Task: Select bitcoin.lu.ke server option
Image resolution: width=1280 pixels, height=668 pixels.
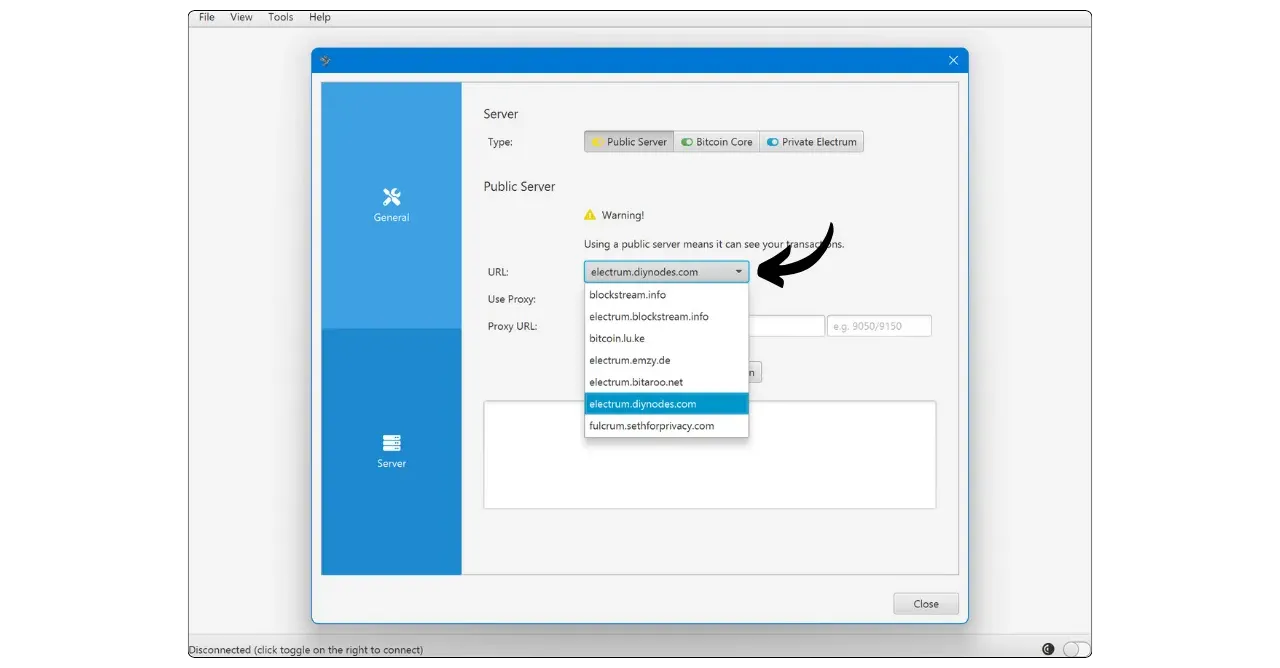Action: click(617, 338)
